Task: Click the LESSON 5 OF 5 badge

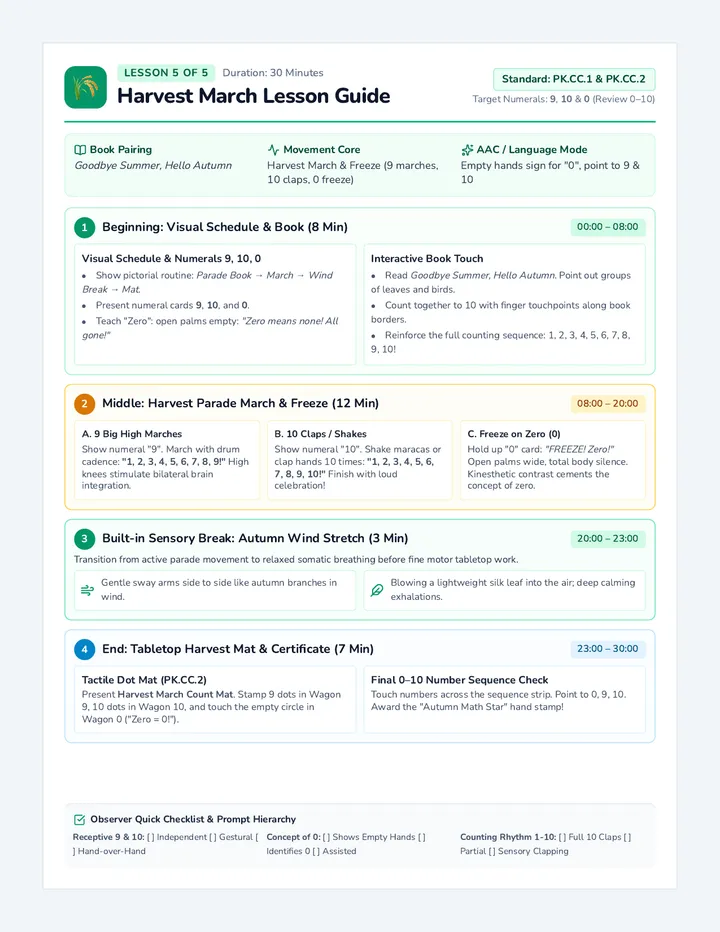Action: 166,73
